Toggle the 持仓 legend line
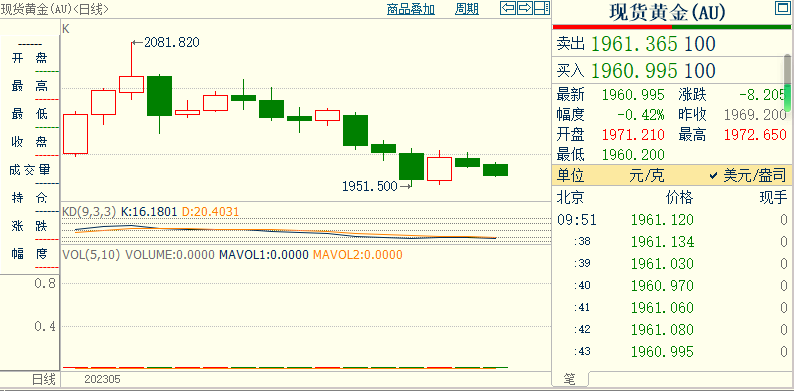The image size is (794, 391). (29, 198)
